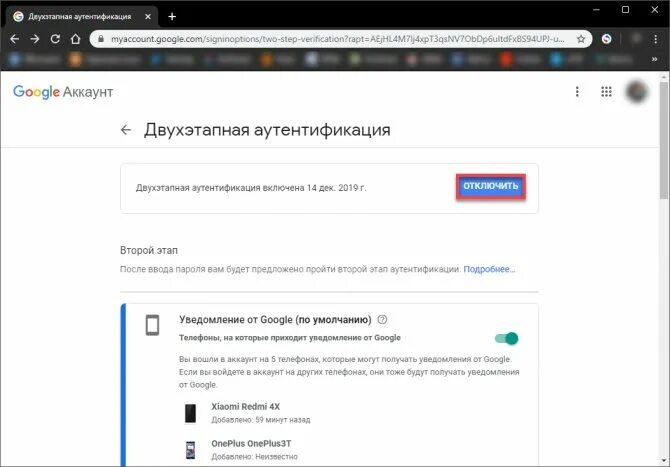Open the Подробнее link

pyautogui.click(x=489, y=269)
